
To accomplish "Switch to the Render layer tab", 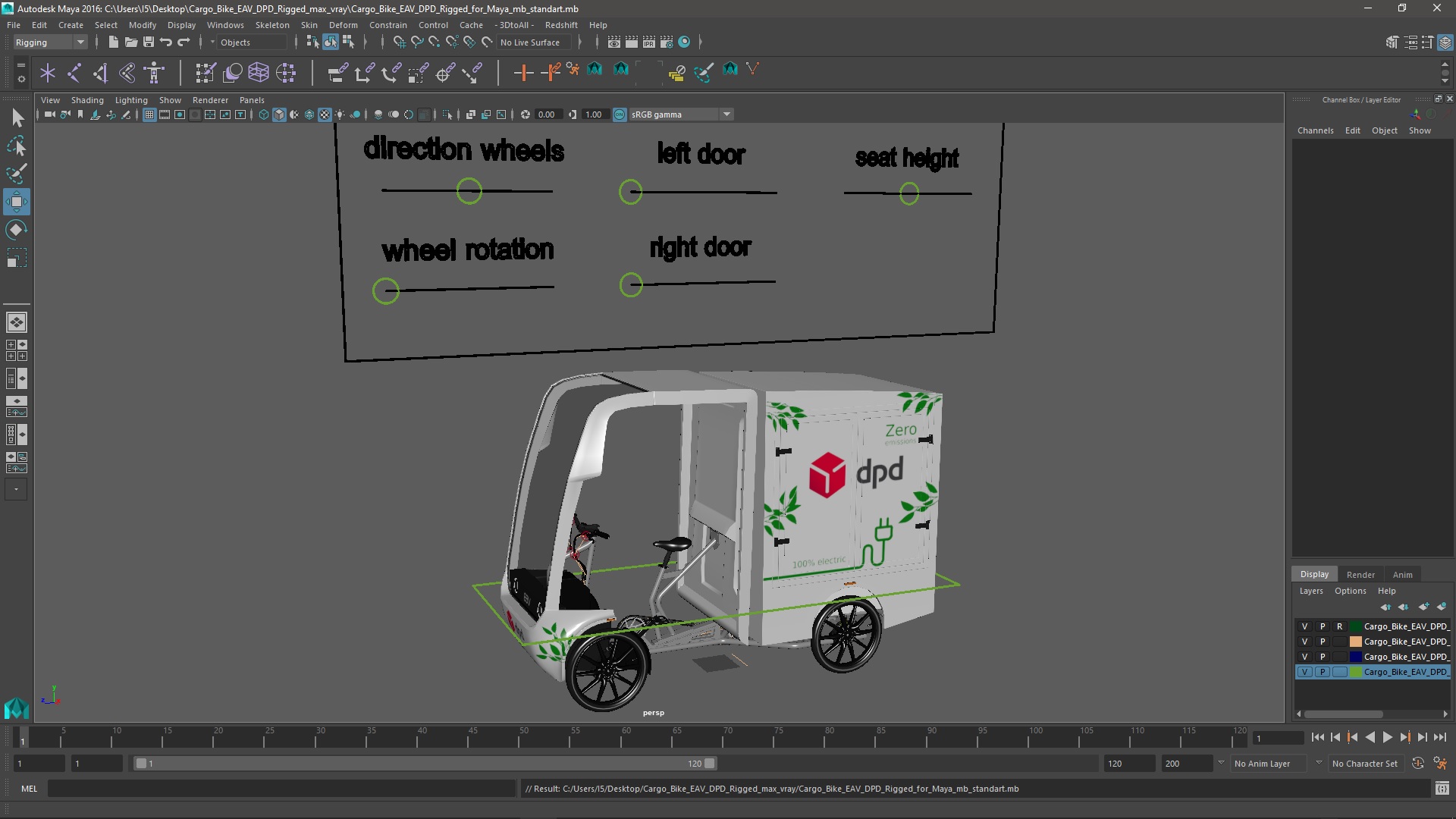I will (x=1360, y=574).
